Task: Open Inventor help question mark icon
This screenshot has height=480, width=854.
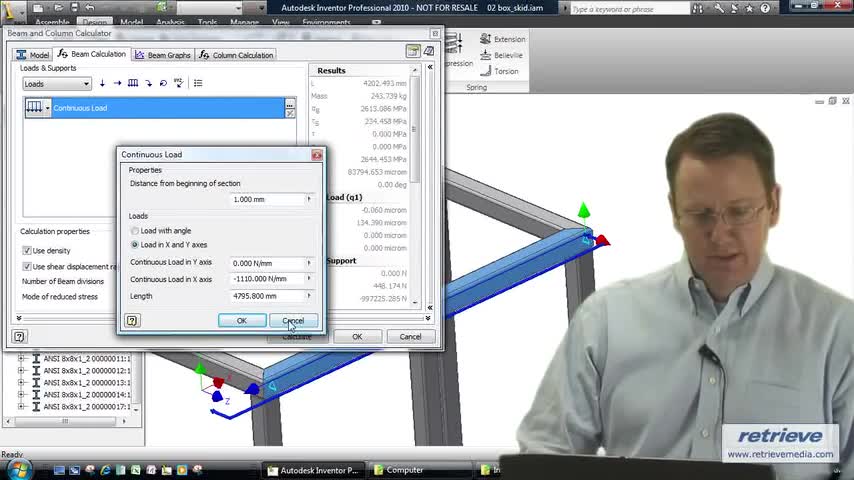Action: pyautogui.click(x=765, y=8)
